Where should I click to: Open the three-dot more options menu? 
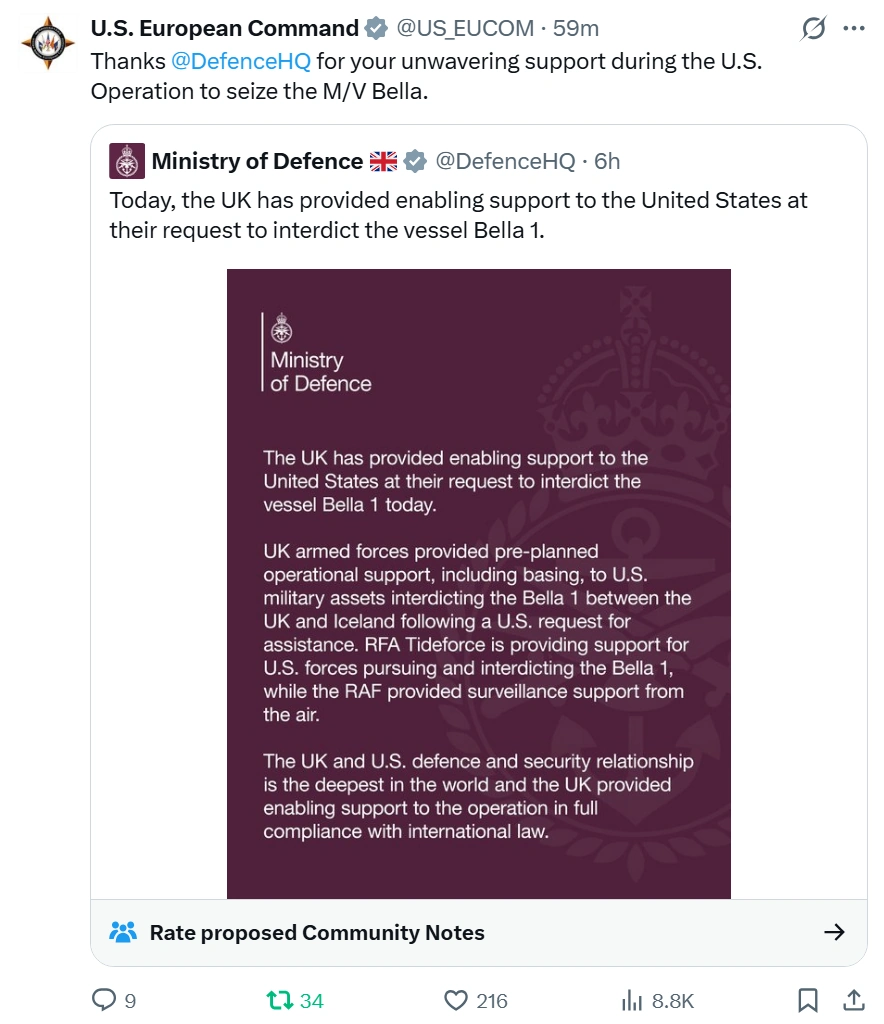click(x=853, y=29)
